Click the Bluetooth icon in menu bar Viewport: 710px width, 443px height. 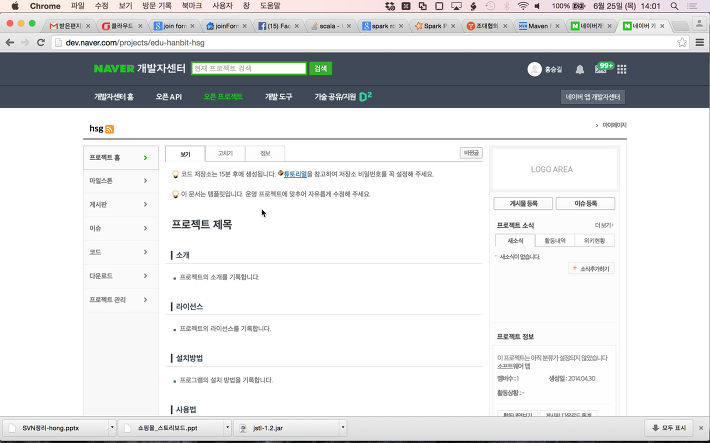[507, 6]
